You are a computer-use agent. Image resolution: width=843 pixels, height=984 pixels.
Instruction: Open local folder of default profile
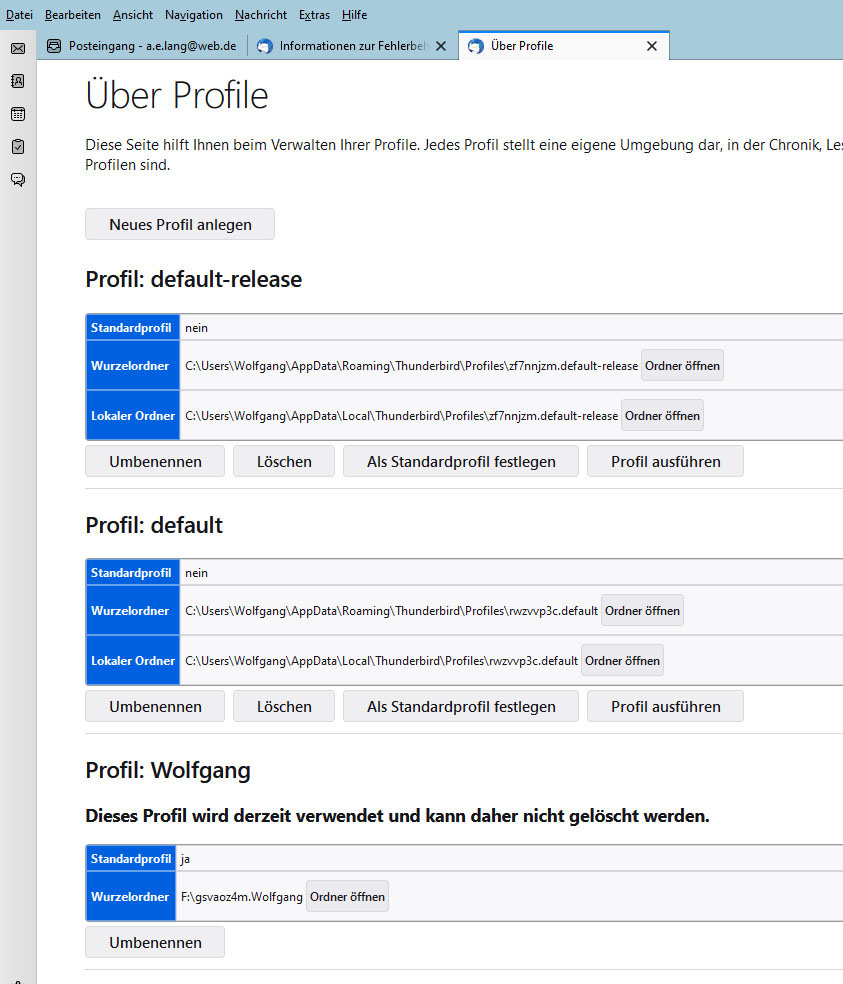622,661
